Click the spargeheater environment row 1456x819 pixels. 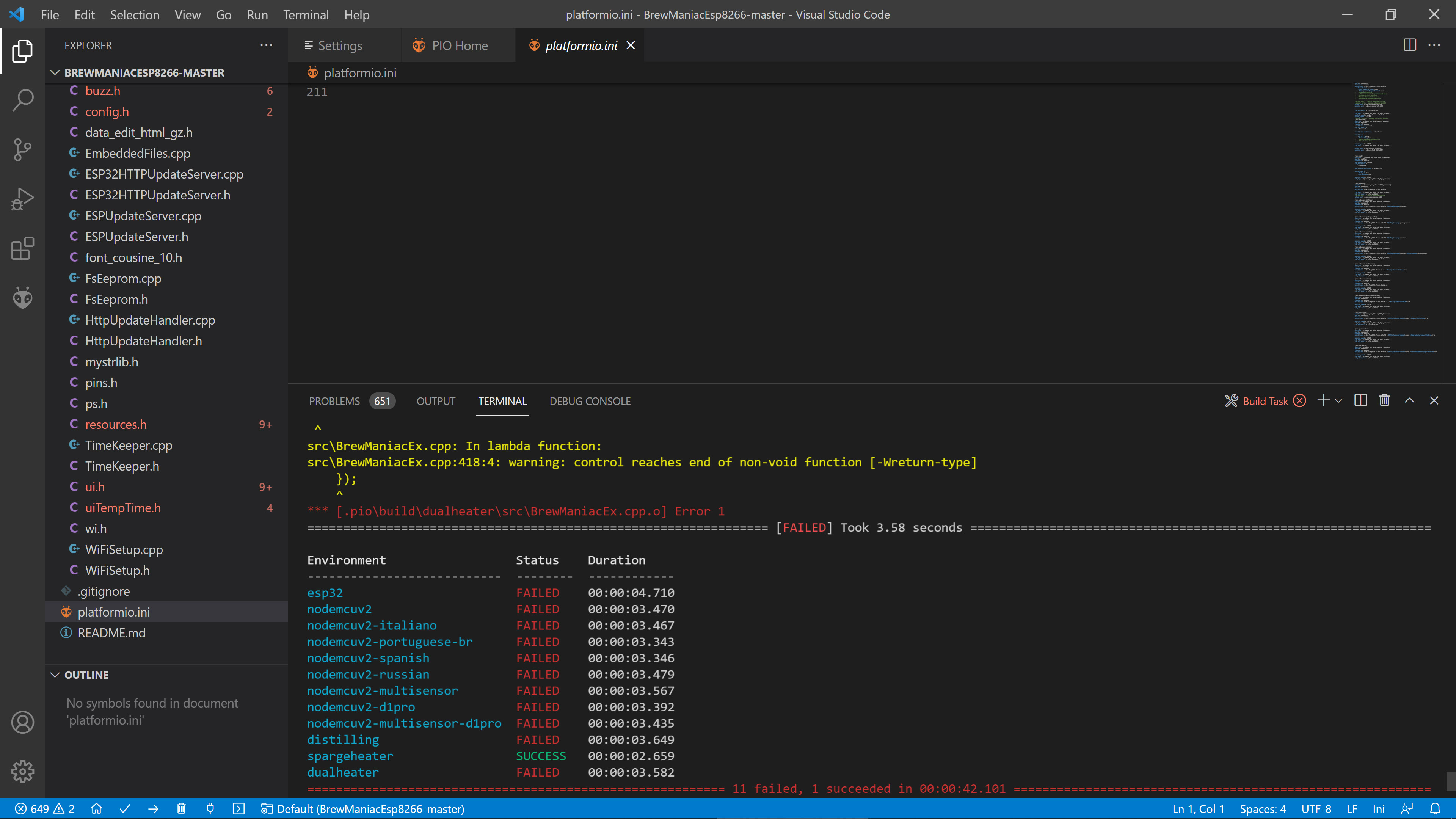491,756
